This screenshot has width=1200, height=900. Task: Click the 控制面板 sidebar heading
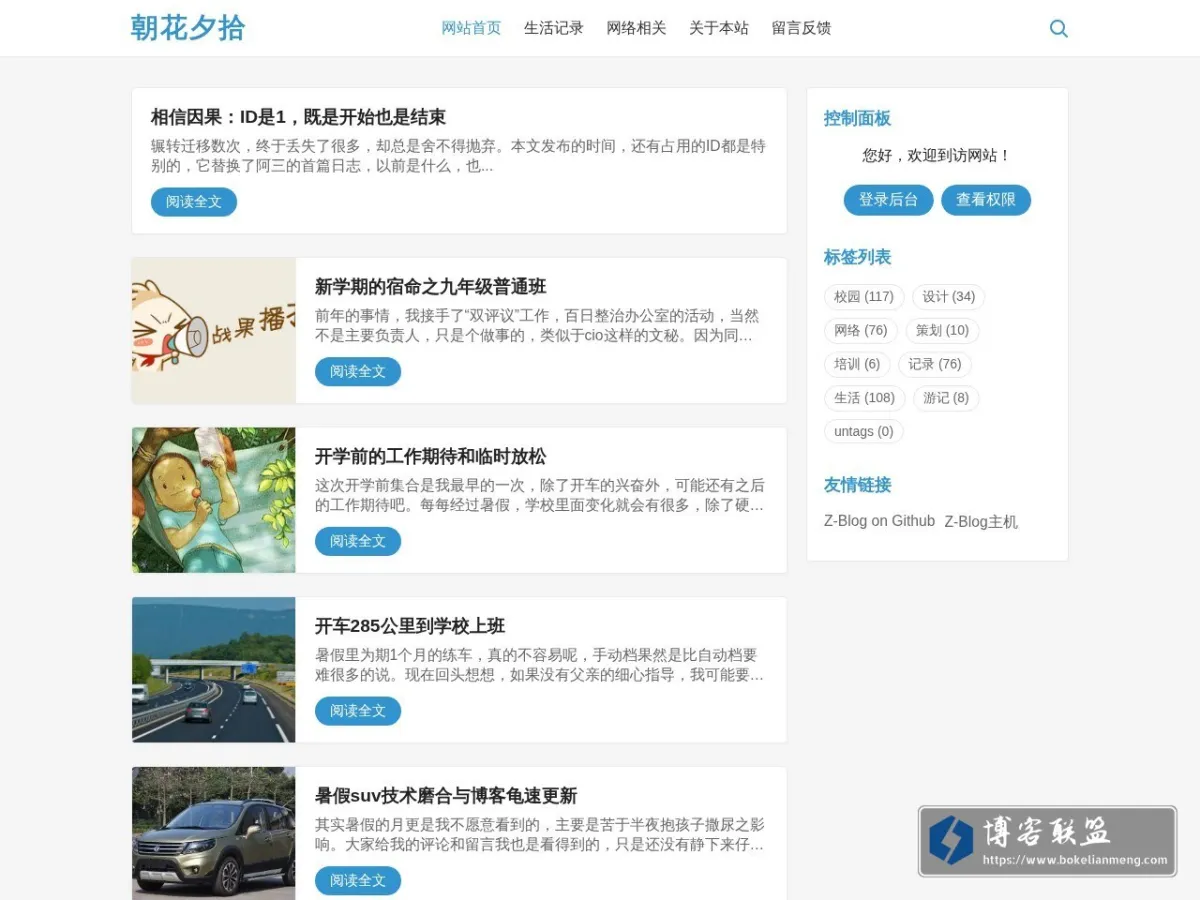[x=857, y=119]
